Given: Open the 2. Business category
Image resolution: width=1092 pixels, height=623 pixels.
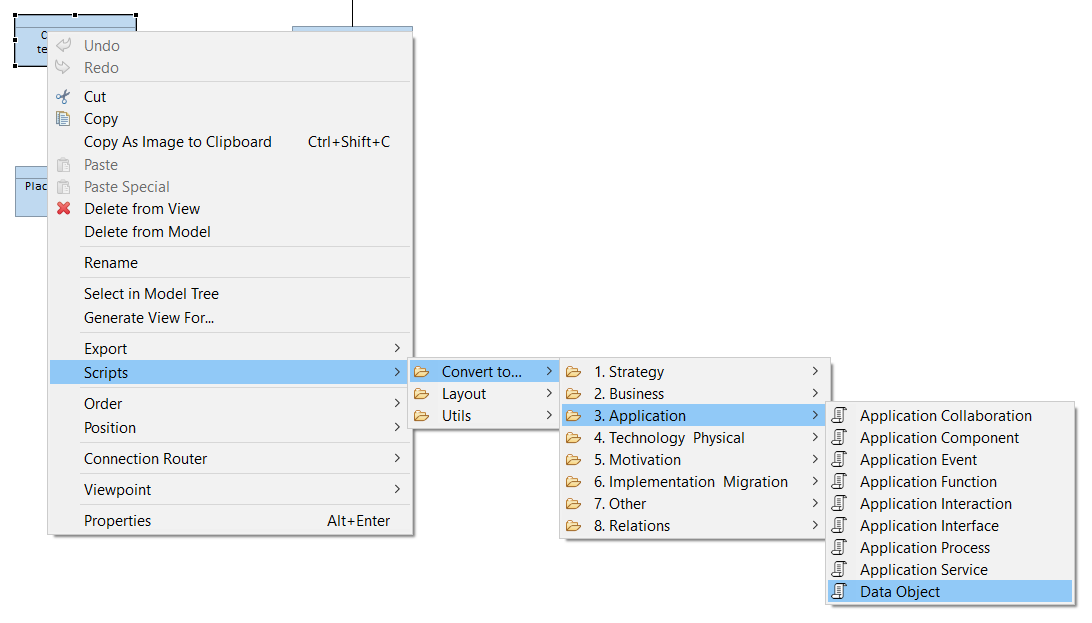Looking at the screenshot, I should pos(695,394).
